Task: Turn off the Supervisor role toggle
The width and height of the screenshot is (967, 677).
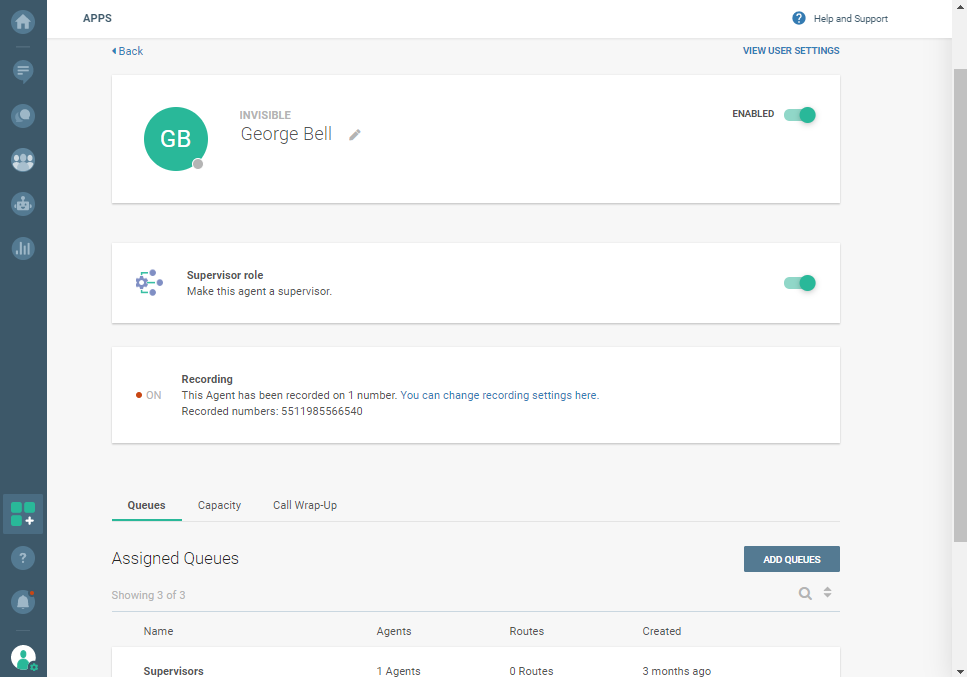Action: (x=800, y=283)
